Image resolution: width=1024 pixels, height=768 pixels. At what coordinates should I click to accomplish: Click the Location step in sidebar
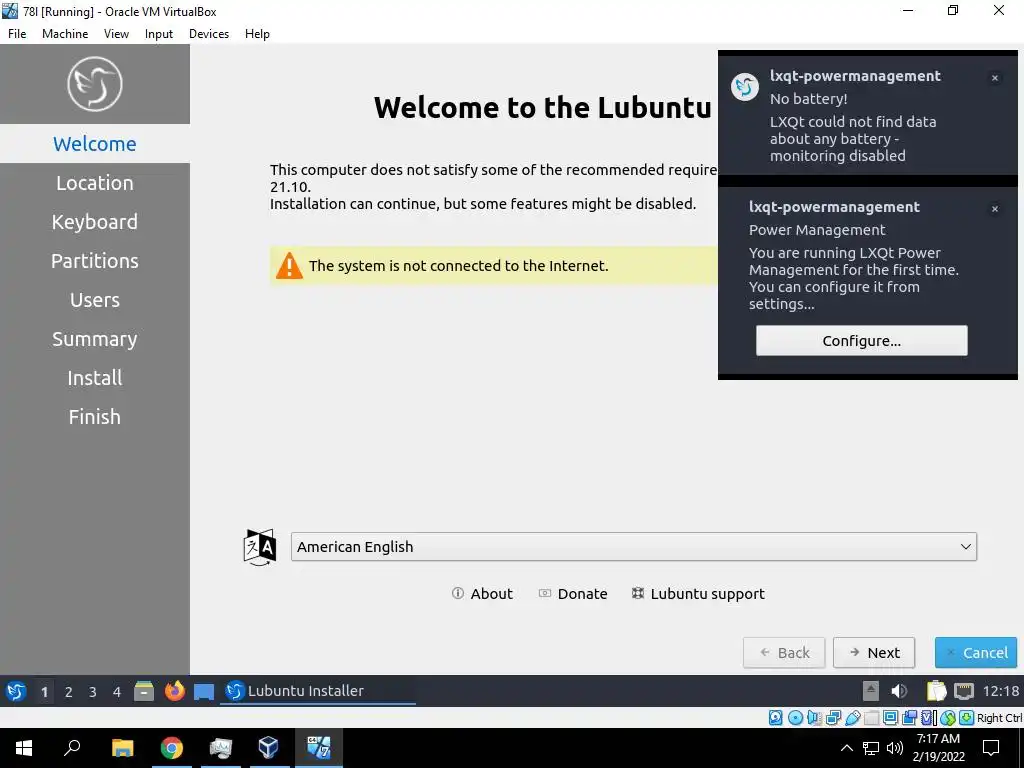(95, 183)
